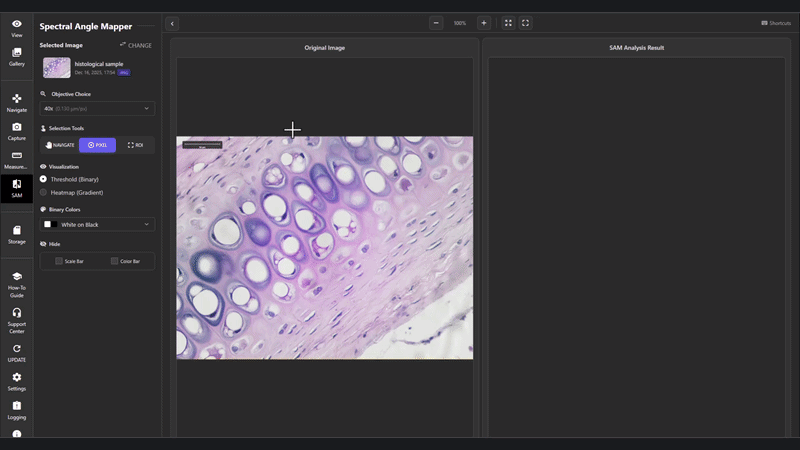This screenshot has width=800, height=450.
Task: Click the SAM Analysis Result header
Action: point(637,48)
